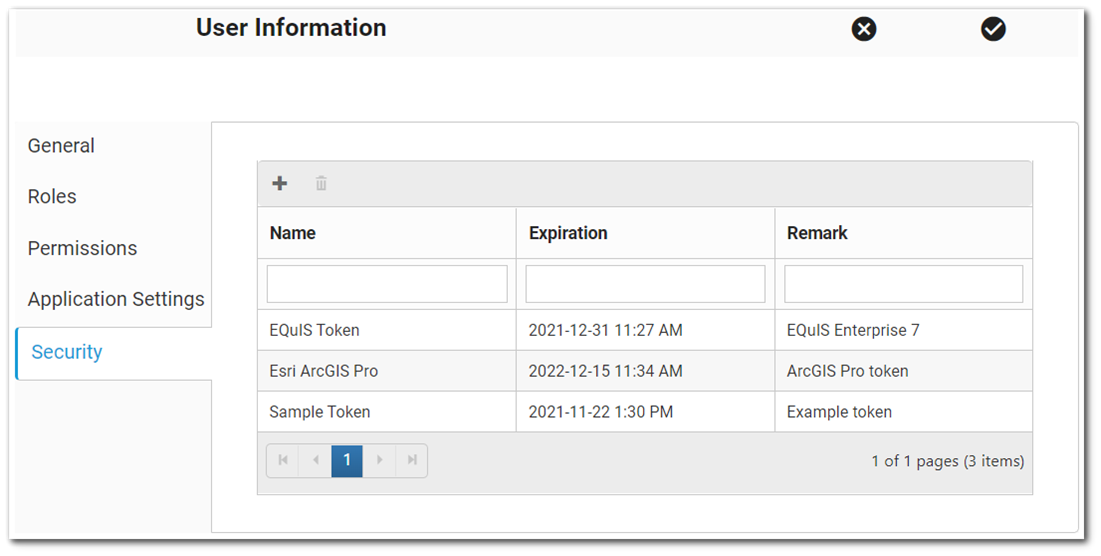1101x556 pixels.
Task: Go to previous page arrow
Action: [x=315, y=461]
